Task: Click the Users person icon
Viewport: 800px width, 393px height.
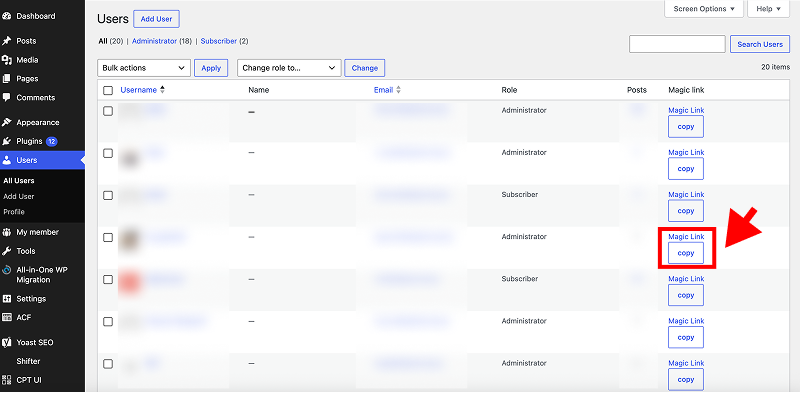Action: click(7, 160)
